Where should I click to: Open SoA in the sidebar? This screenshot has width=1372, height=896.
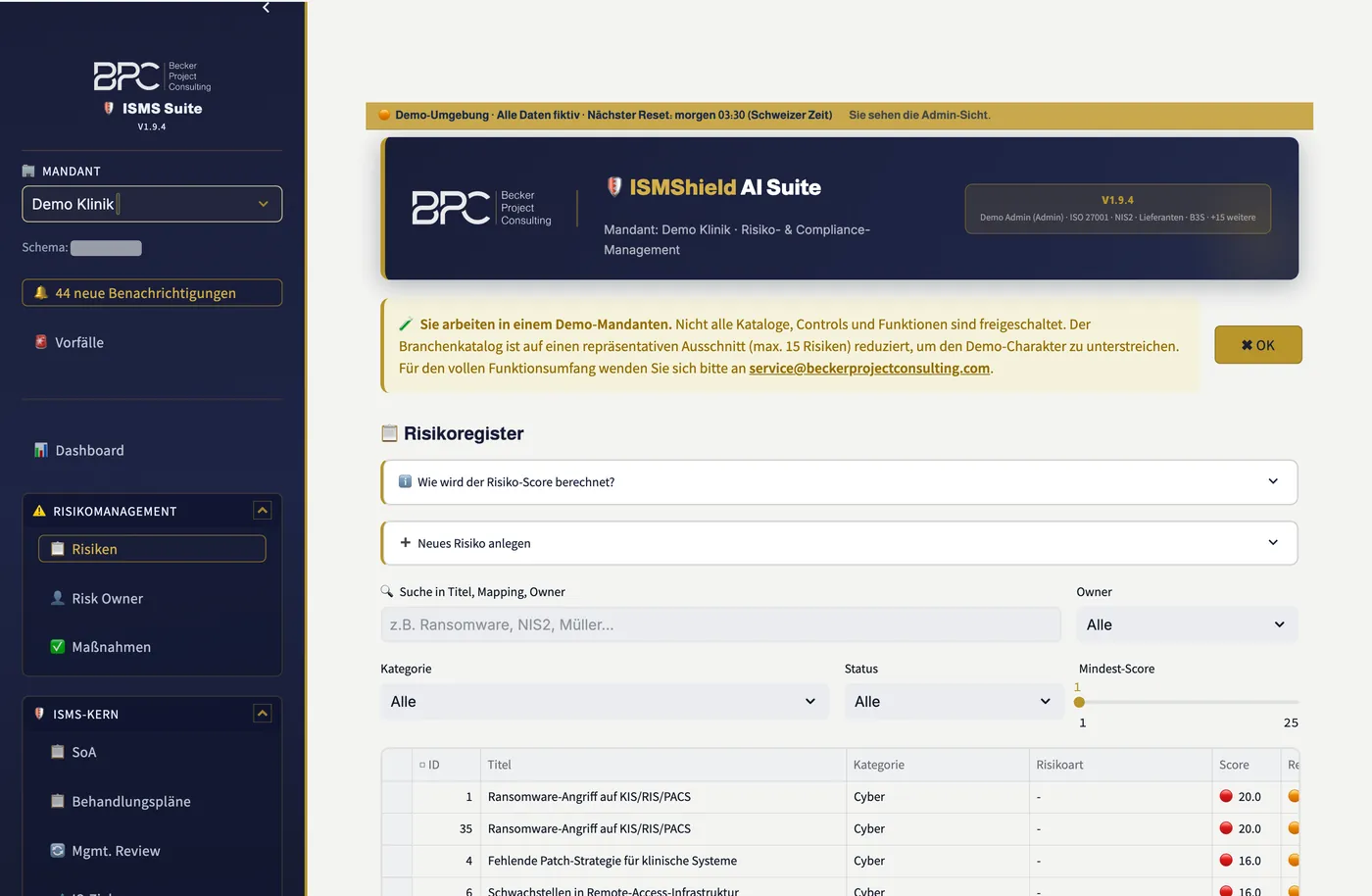[x=83, y=752]
